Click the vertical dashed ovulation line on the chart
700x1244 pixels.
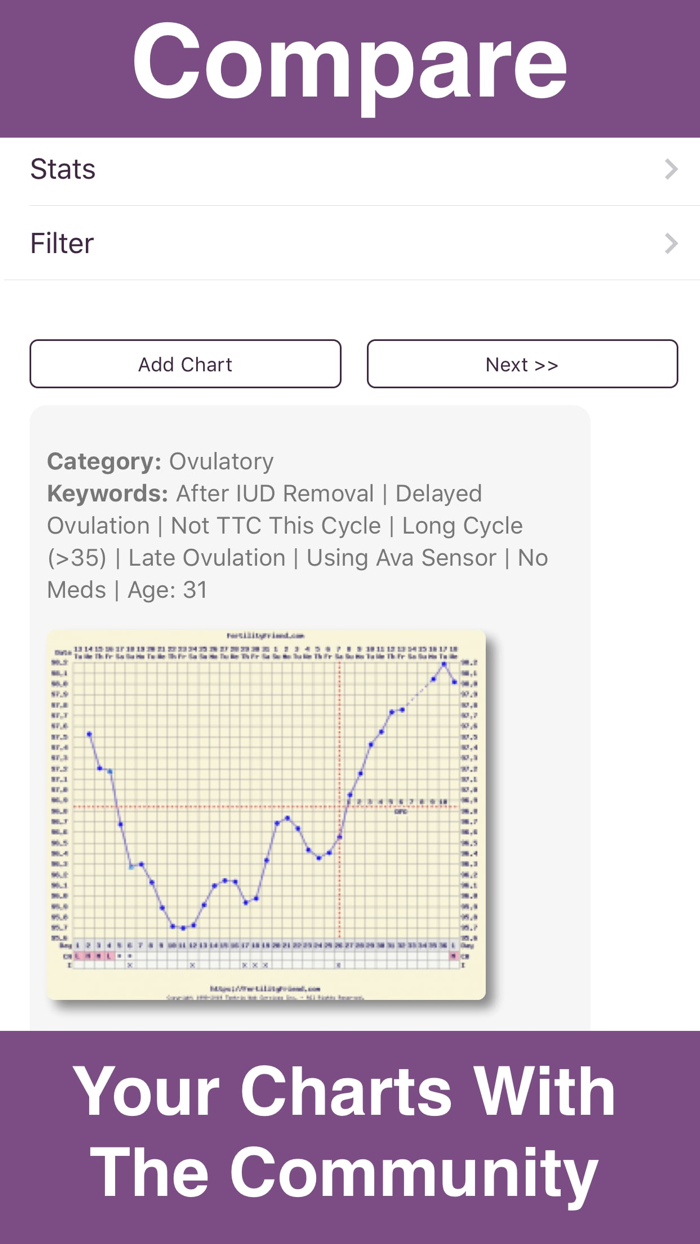pyautogui.click(x=339, y=880)
